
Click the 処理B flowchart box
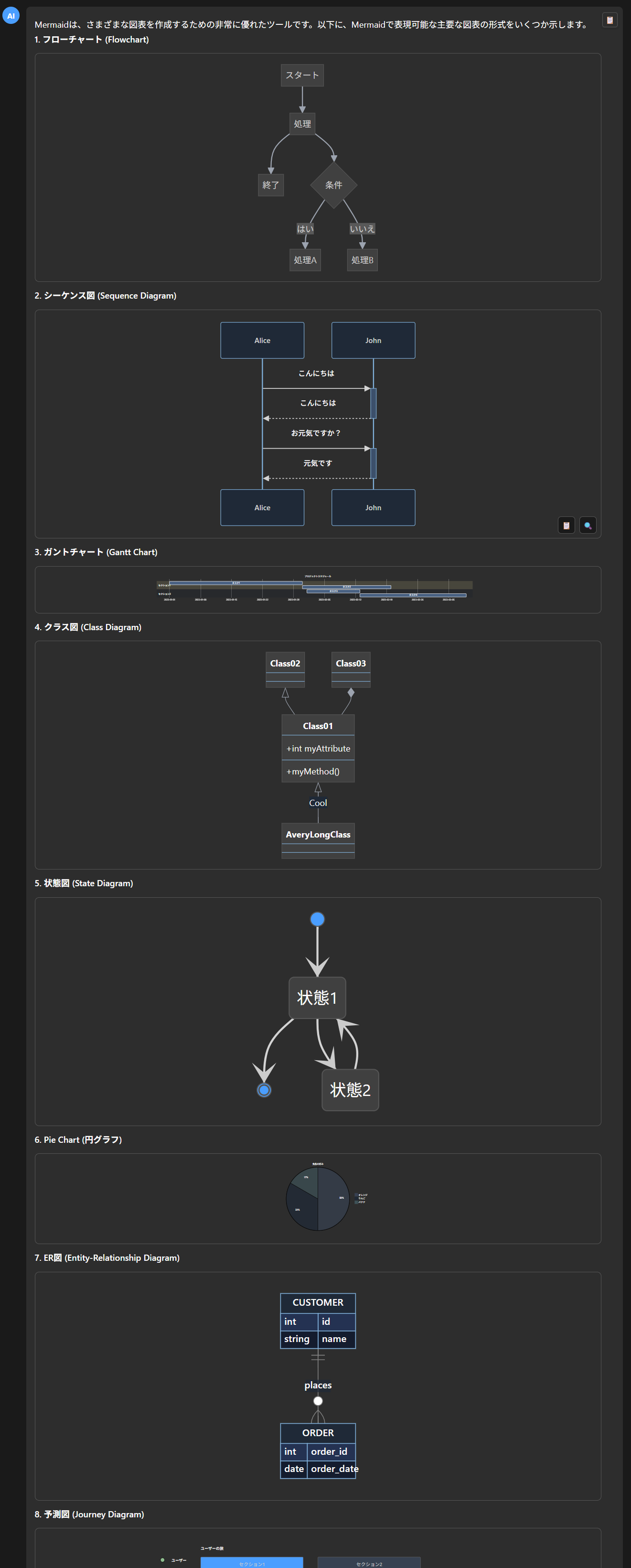[x=362, y=260]
